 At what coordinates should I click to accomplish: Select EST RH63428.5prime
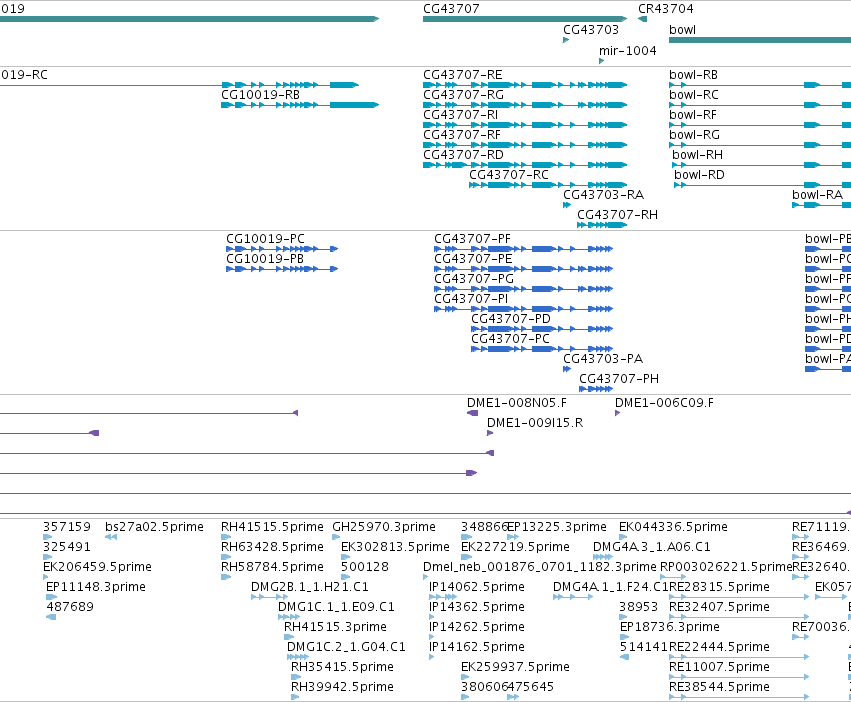pos(272,547)
